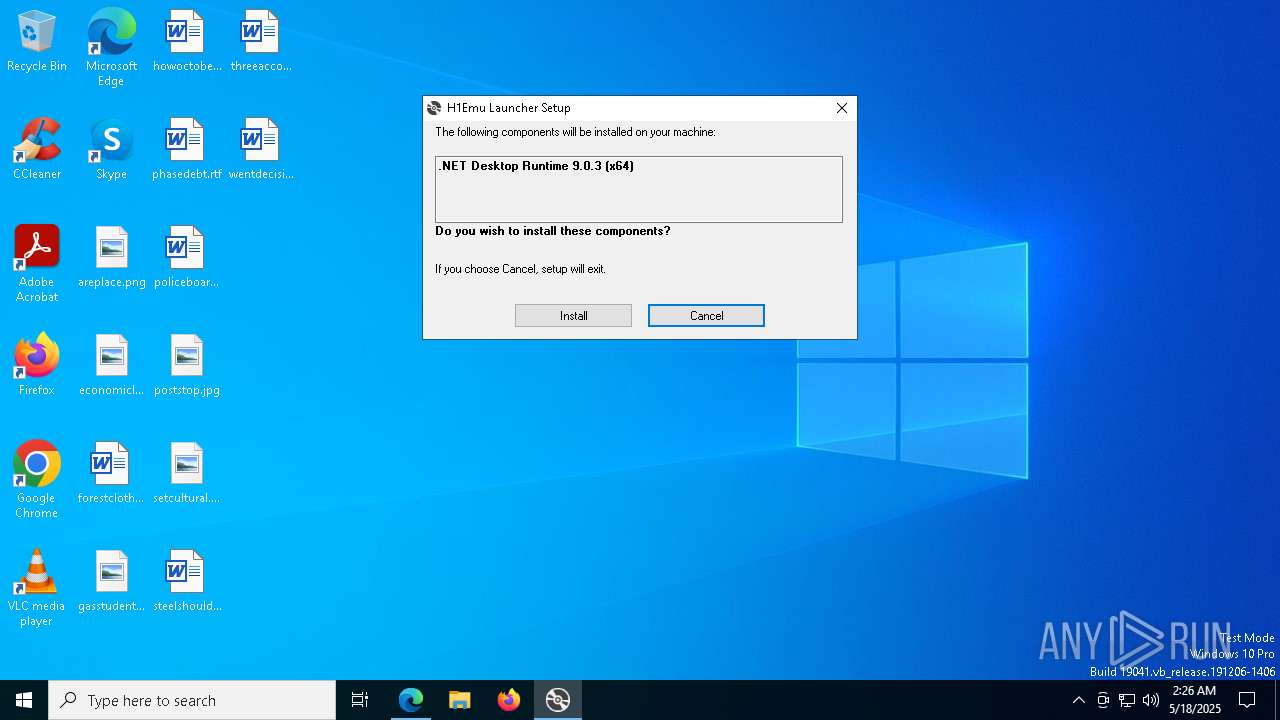Open the notification Action Center

(1247, 700)
